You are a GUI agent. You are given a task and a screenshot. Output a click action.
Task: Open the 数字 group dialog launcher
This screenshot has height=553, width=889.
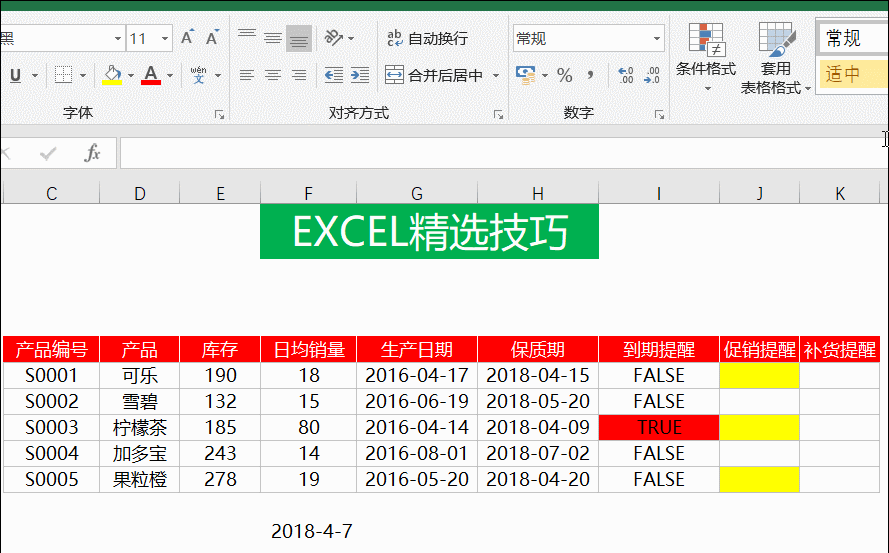click(x=659, y=115)
